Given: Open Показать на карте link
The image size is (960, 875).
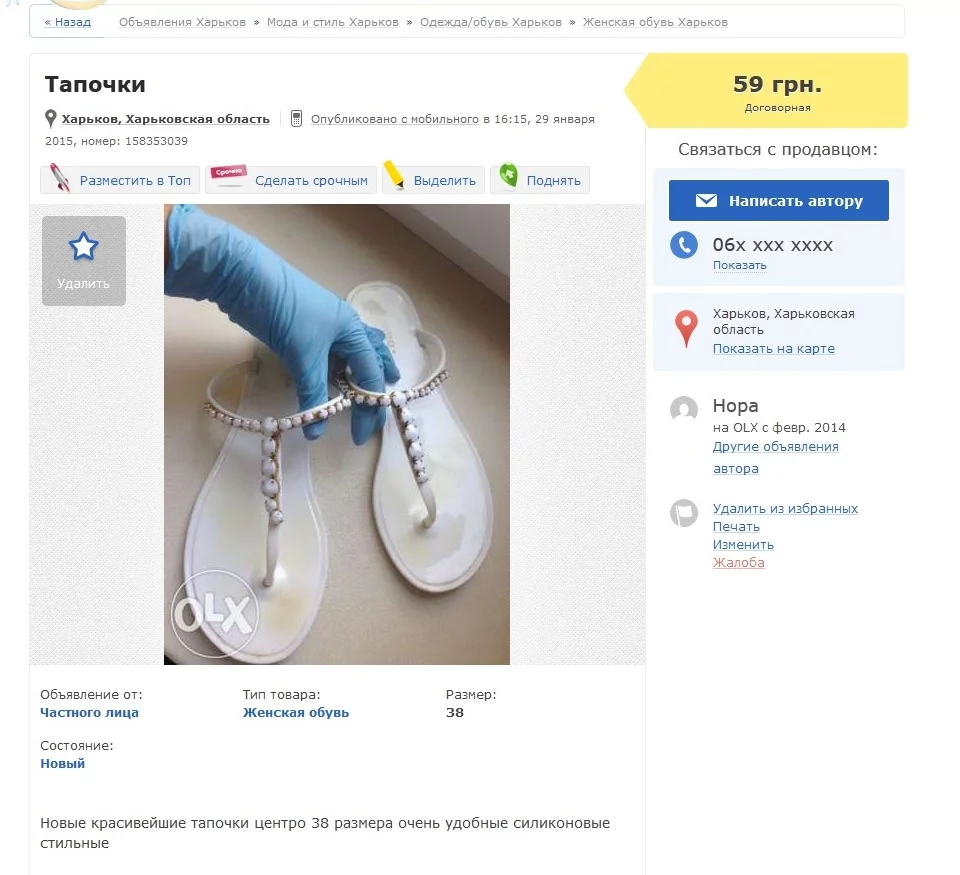Looking at the screenshot, I should tap(773, 349).
